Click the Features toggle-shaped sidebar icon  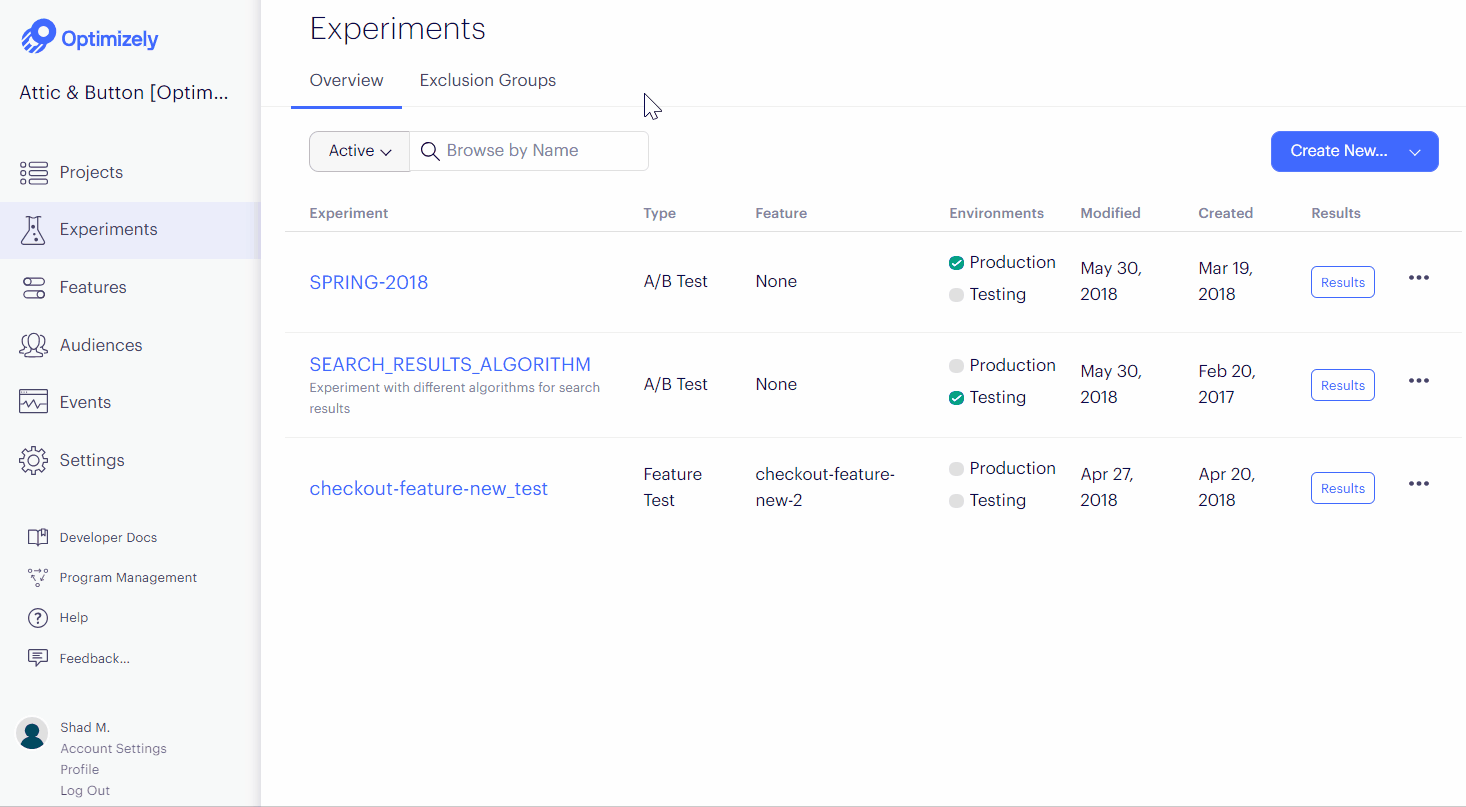click(34, 288)
